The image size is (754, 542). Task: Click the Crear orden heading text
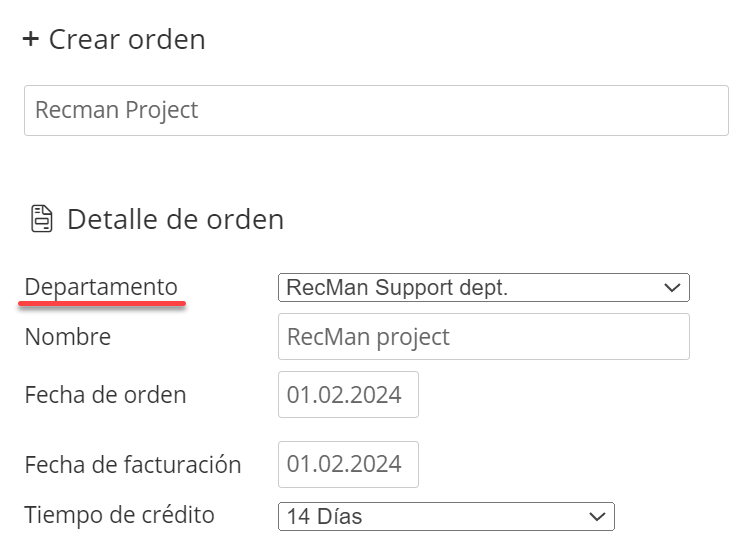coord(127,39)
